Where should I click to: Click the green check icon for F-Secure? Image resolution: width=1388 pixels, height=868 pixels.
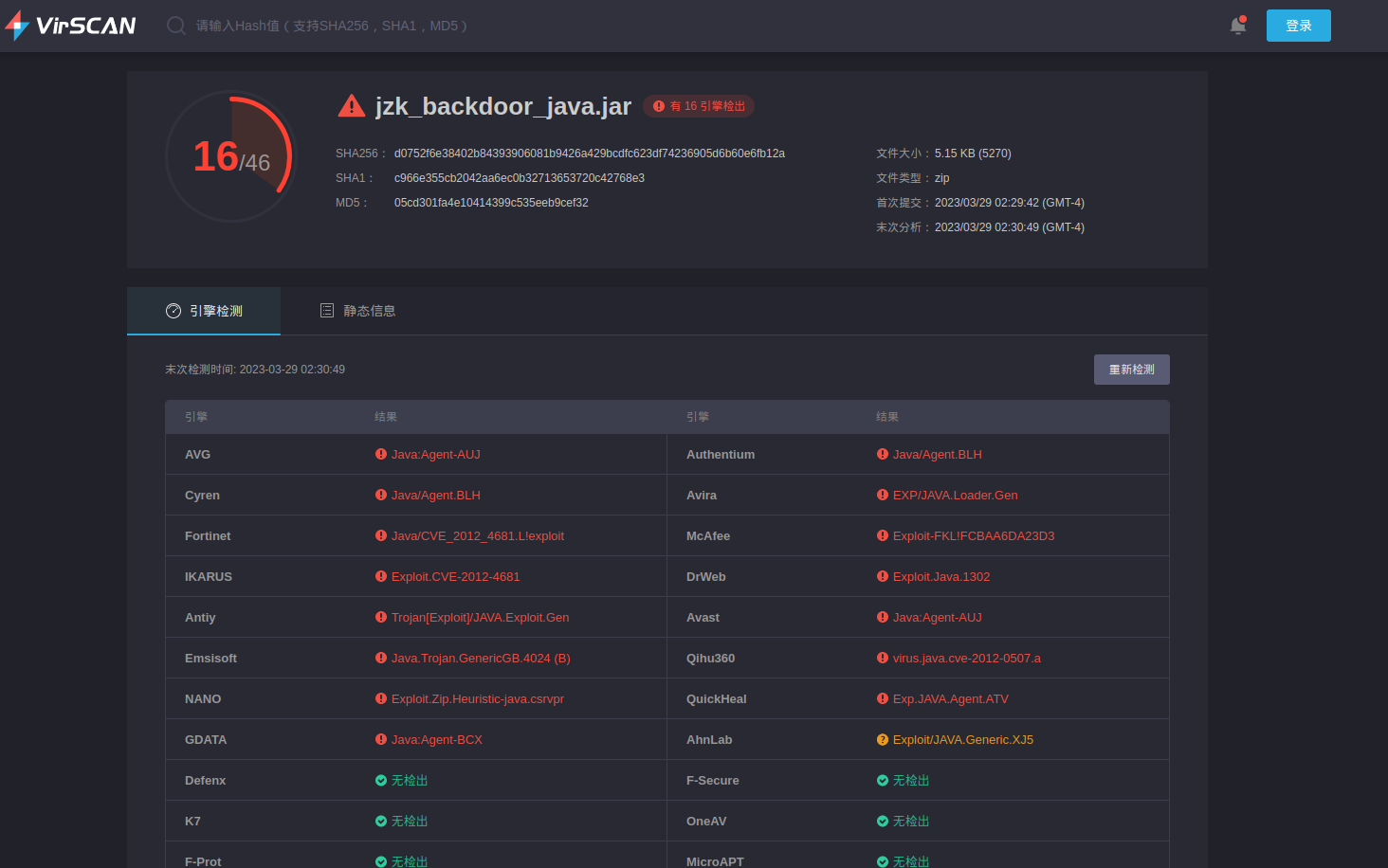point(883,780)
